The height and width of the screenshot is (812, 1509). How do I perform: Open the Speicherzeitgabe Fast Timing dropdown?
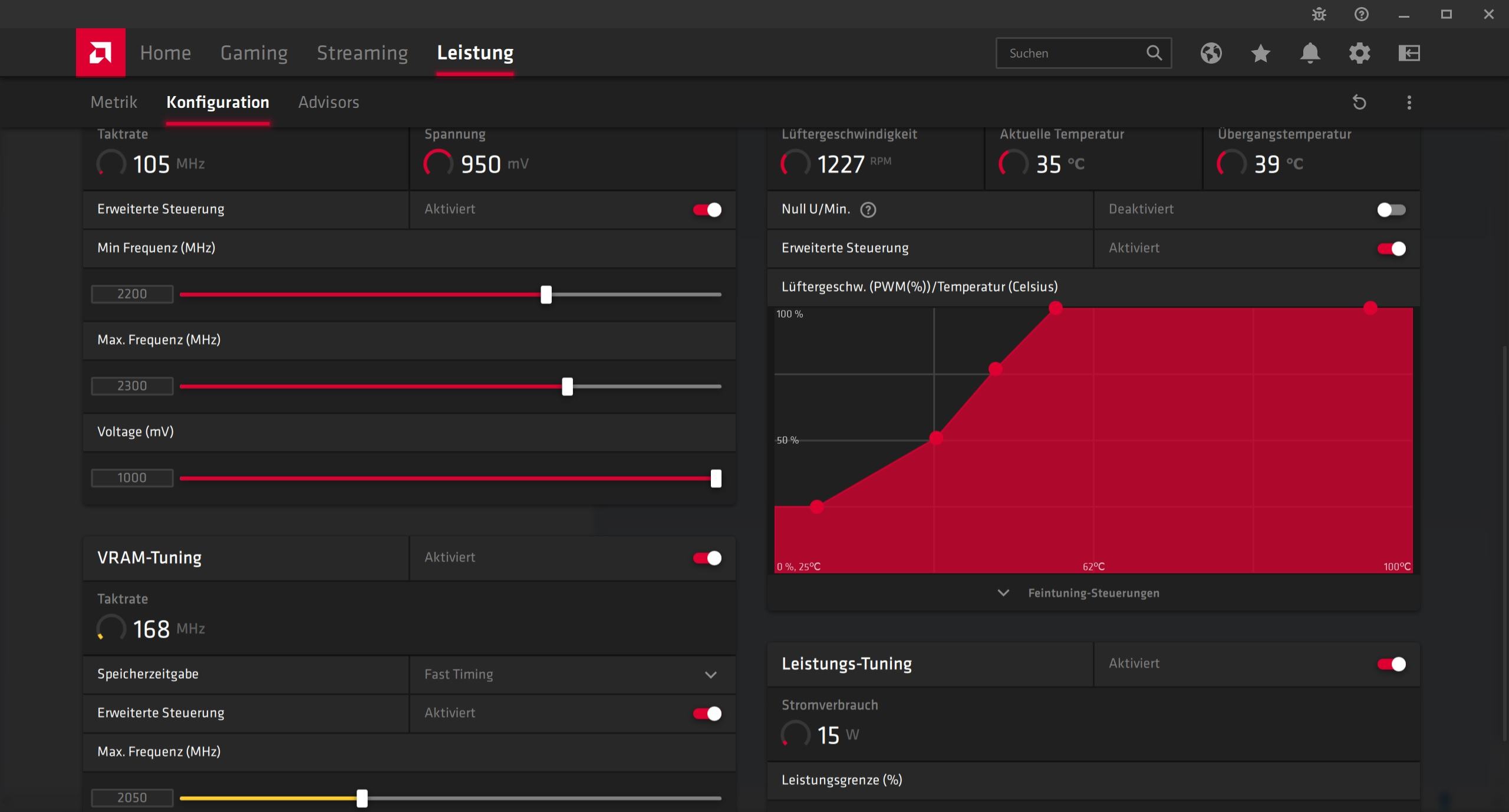coord(572,675)
